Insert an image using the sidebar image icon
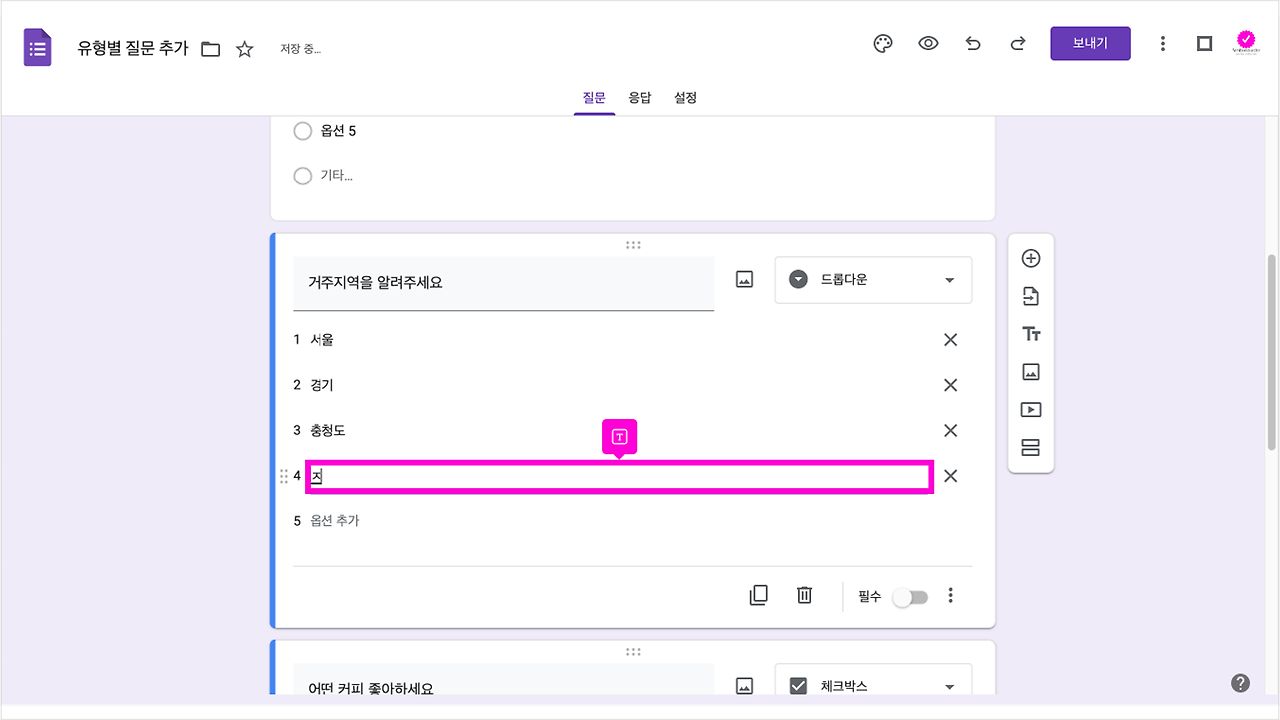 pos(1030,371)
